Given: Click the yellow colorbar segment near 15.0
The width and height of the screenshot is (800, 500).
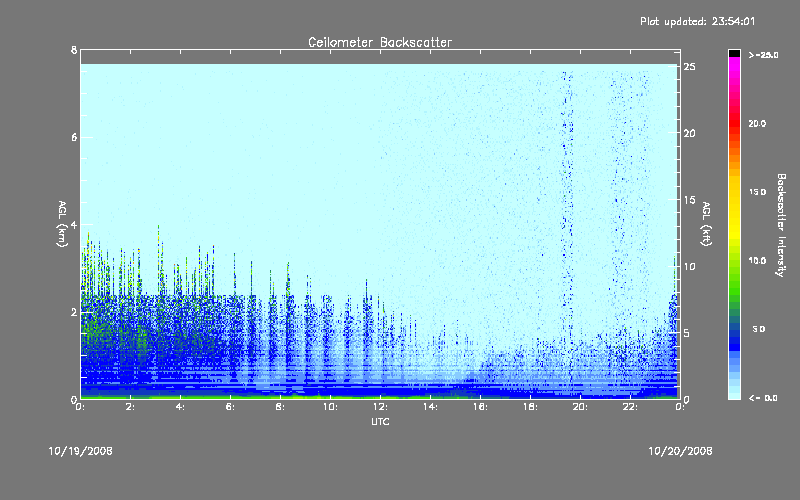Looking at the screenshot, I should 734,192.
